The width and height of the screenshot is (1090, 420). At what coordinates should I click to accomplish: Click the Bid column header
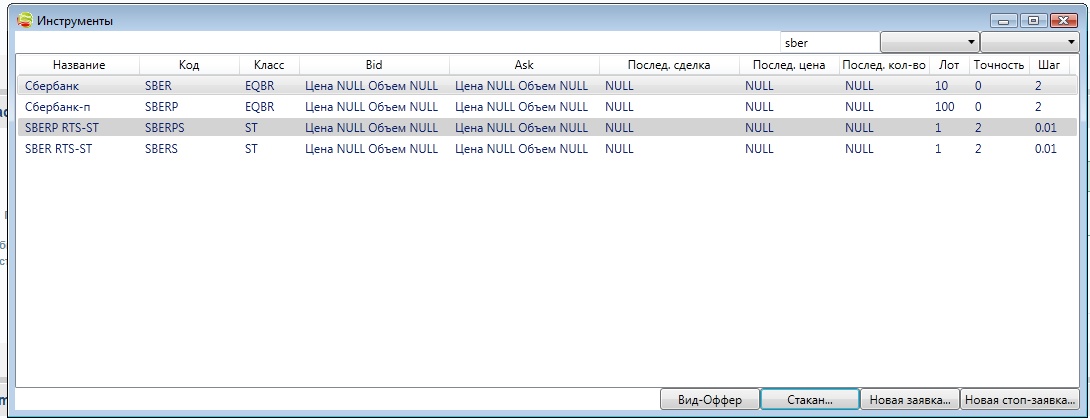pyautogui.click(x=374, y=65)
